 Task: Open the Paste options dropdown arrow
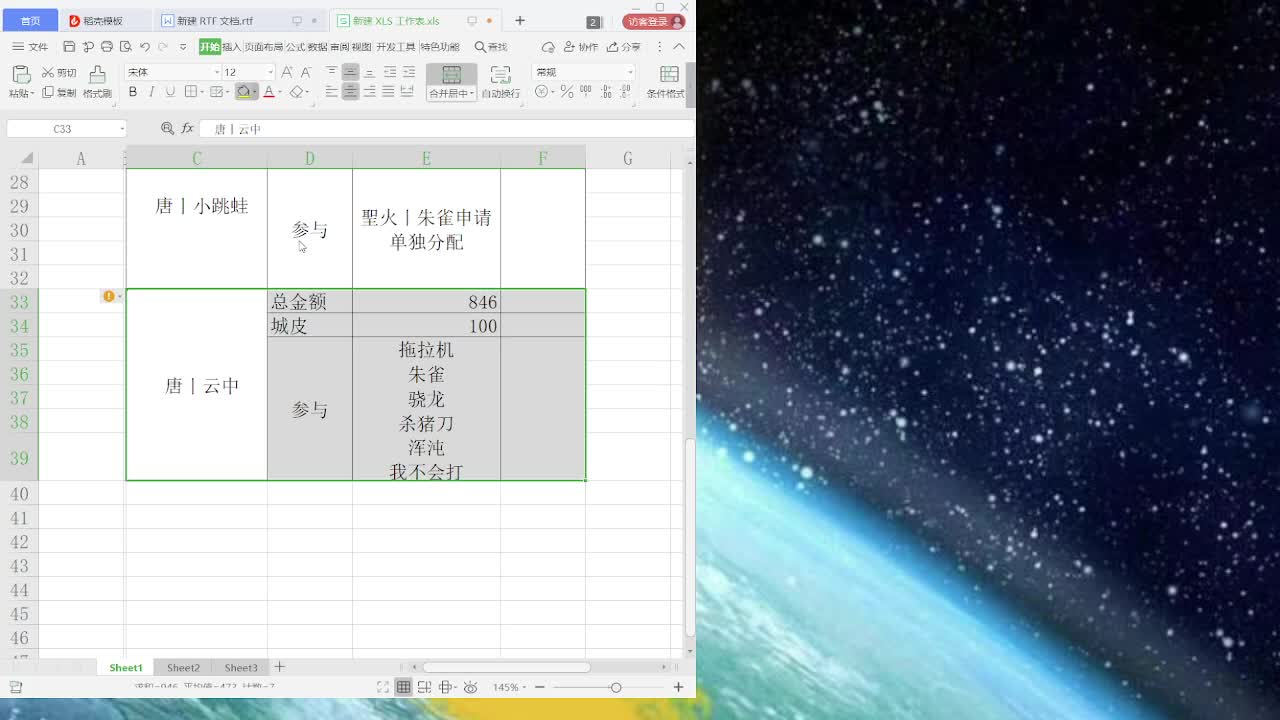pyautogui.click(x=33, y=93)
